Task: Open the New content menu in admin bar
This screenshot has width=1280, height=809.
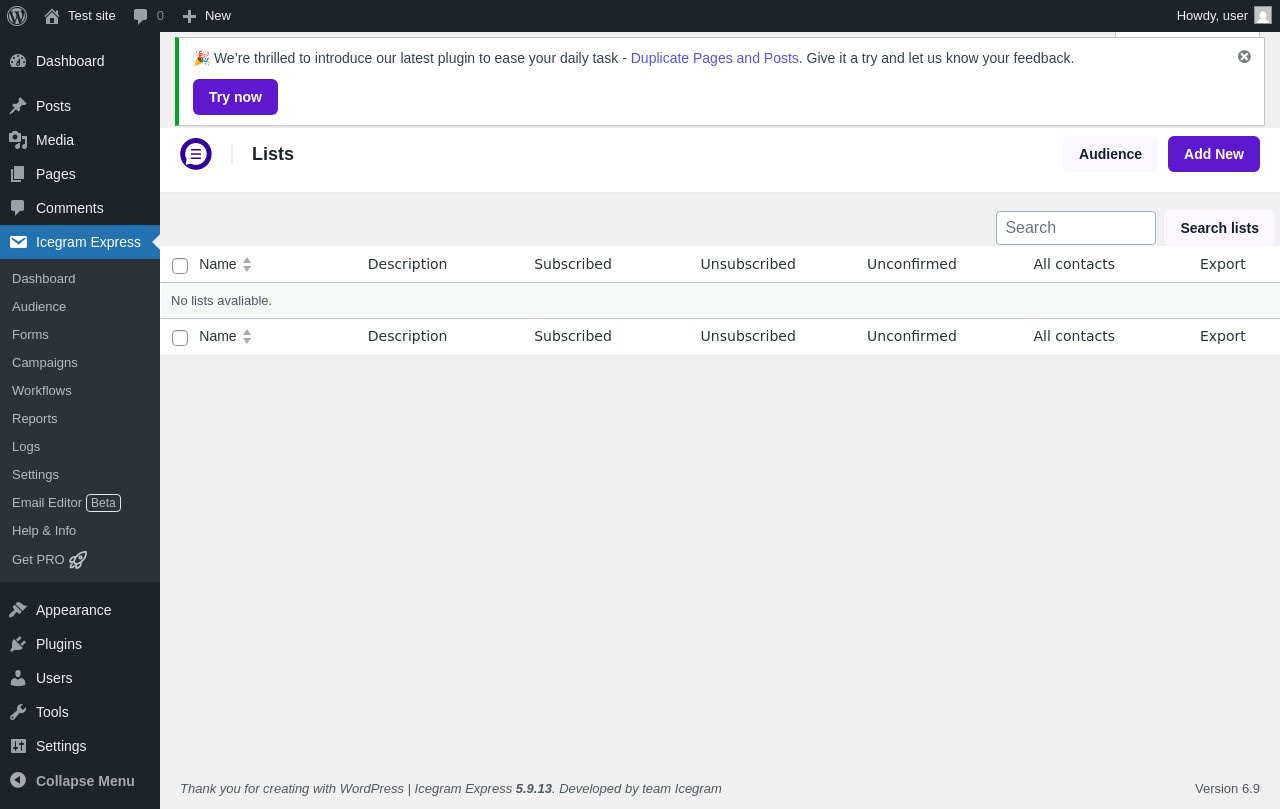Action: [207, 16]
